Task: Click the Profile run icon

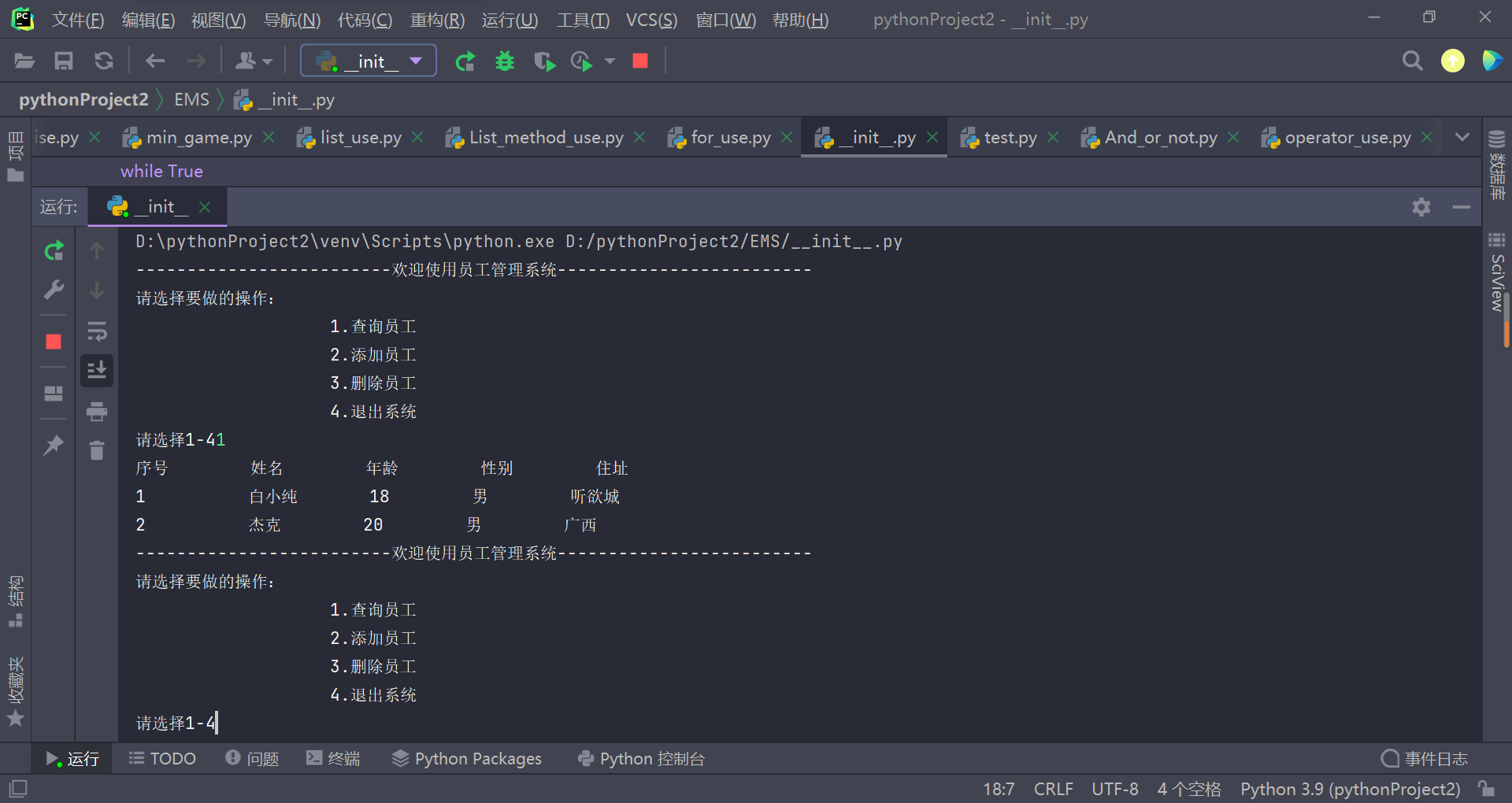Action: pyautogui.click(x=581, y=61)
